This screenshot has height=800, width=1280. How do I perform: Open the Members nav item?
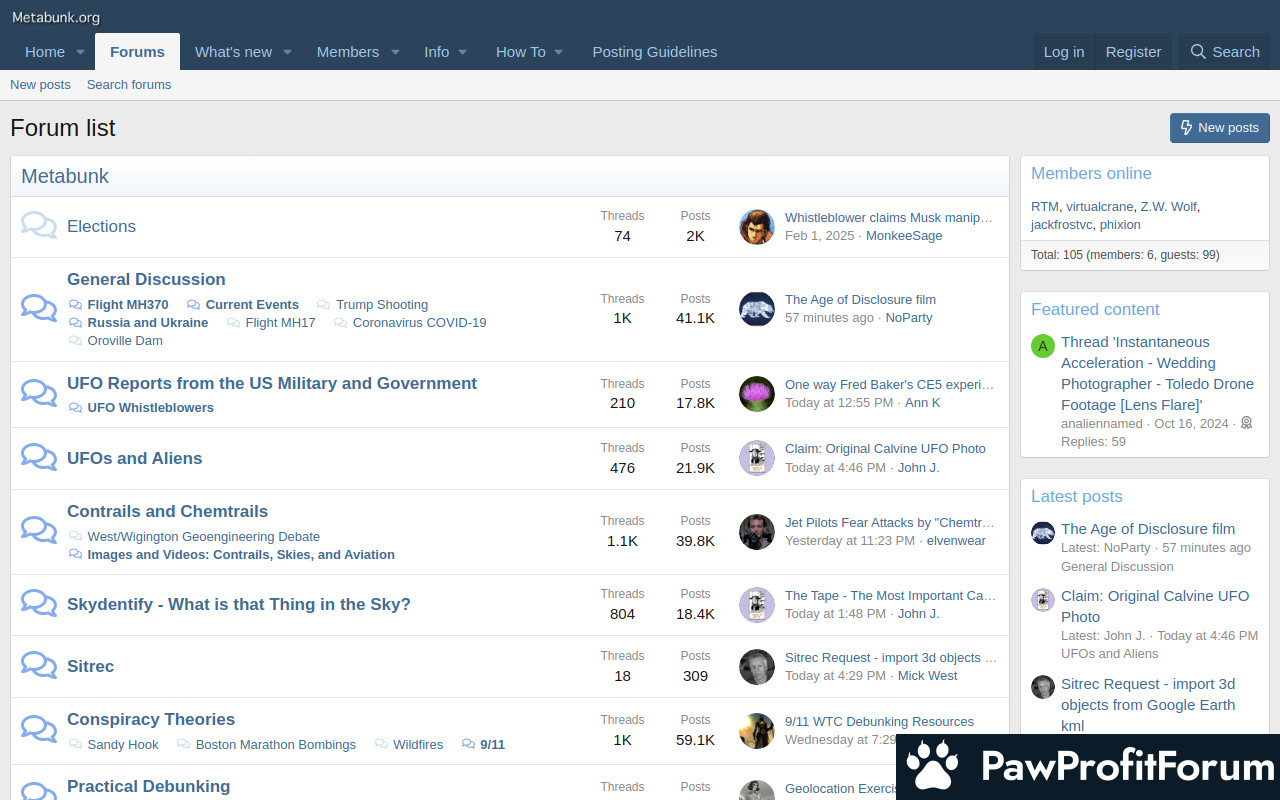[x=348, y=52]
